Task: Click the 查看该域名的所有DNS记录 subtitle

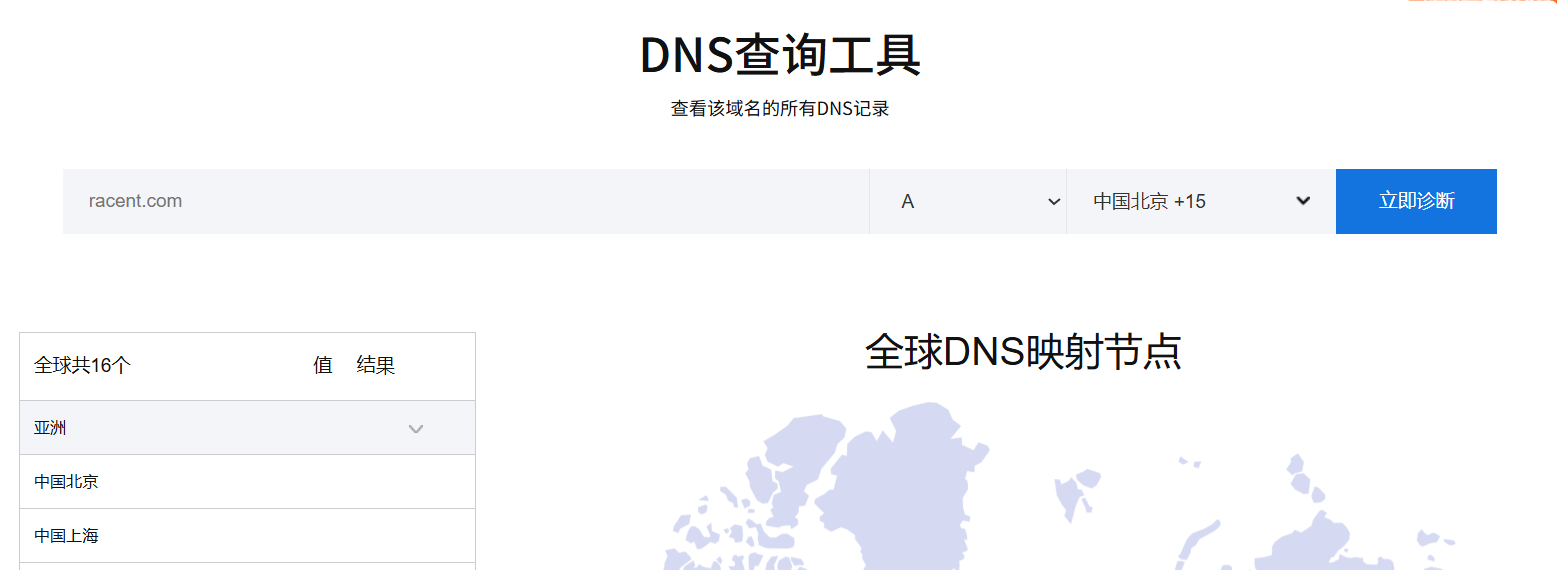Action: pyautogui.click(x=780, y=108)
